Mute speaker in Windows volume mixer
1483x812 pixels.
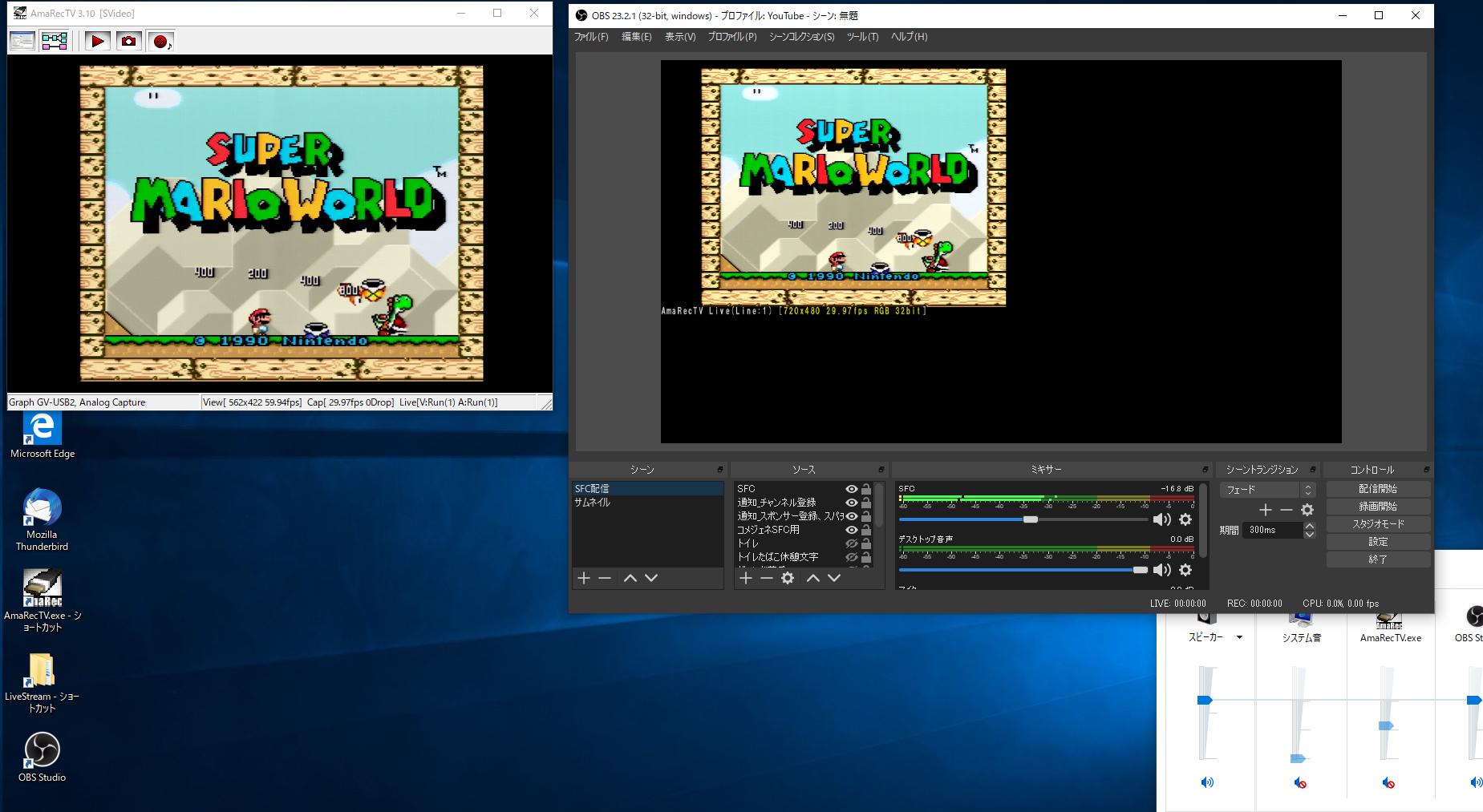pyautogui.click(x=1206, y=782)
